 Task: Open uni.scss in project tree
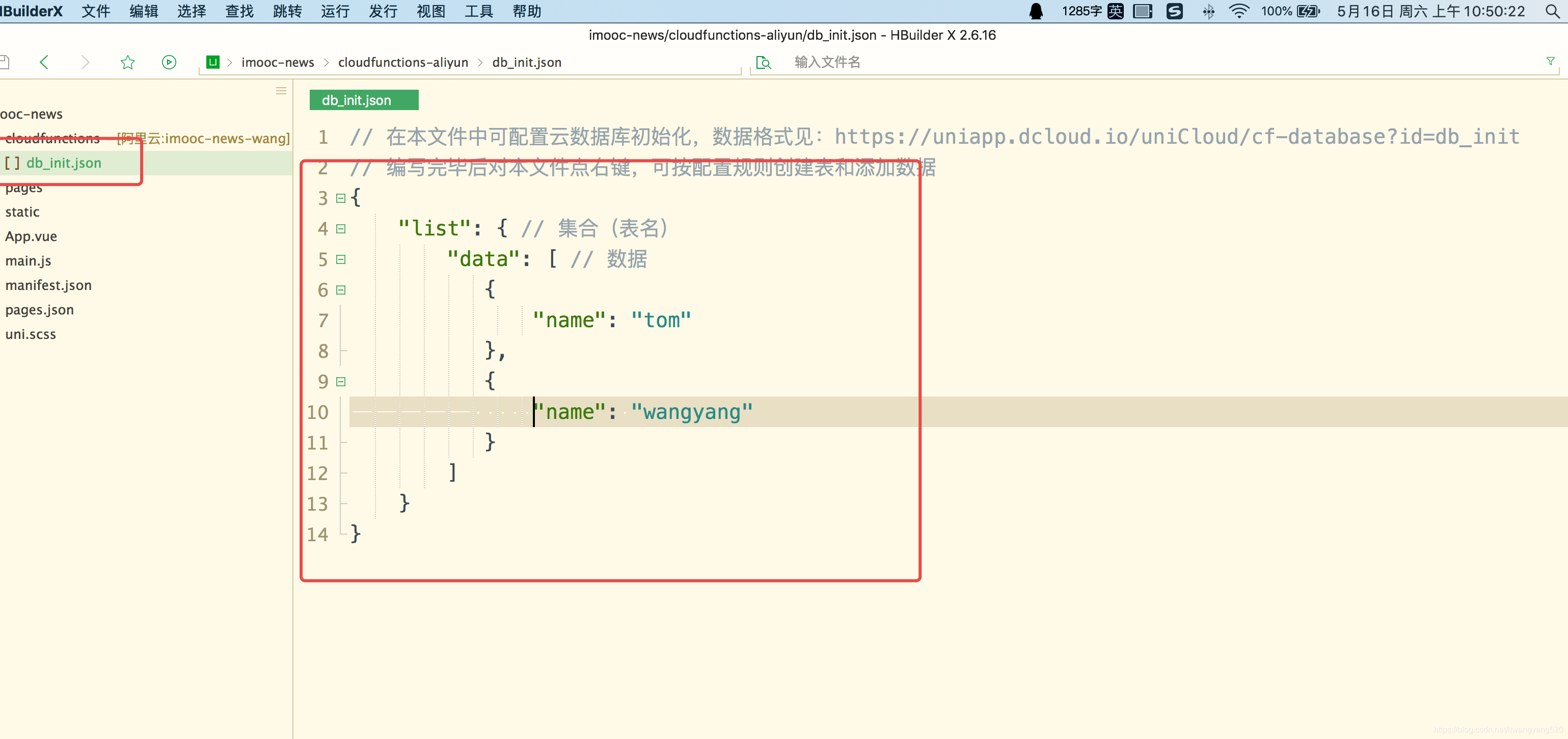point(31,334)
